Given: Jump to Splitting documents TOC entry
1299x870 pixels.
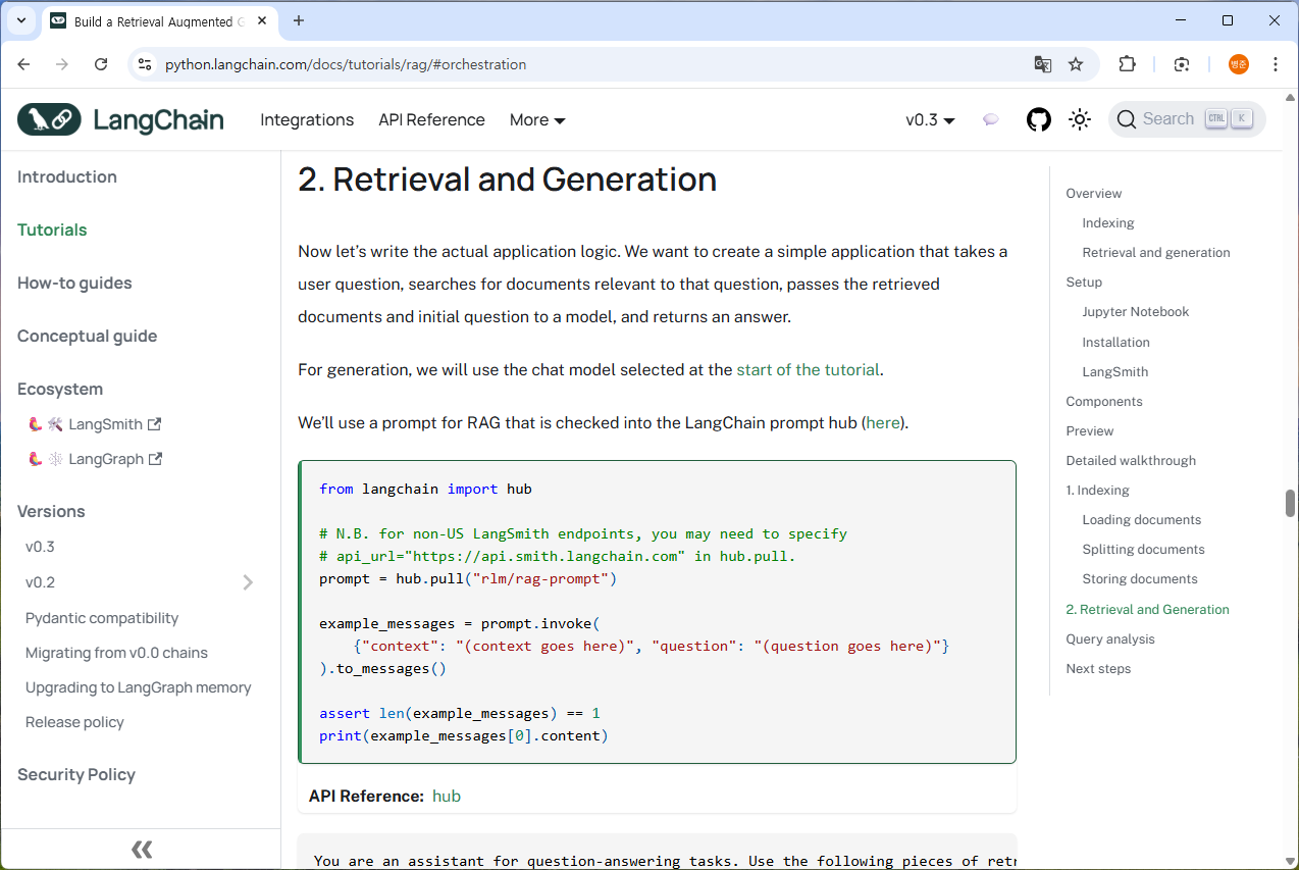Looking at the screenshot, I should (x=1143, y=550).
